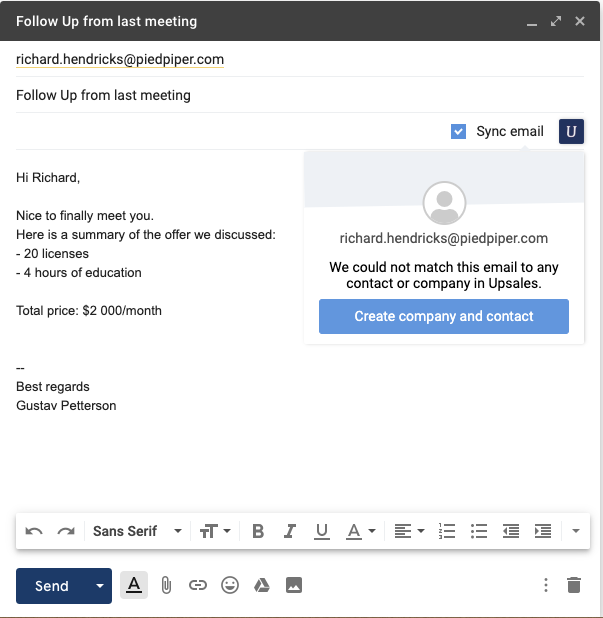Screen dimensions: 603x618
Task: Uncheck the Sync email checkbox
Action: pos(458,131)
